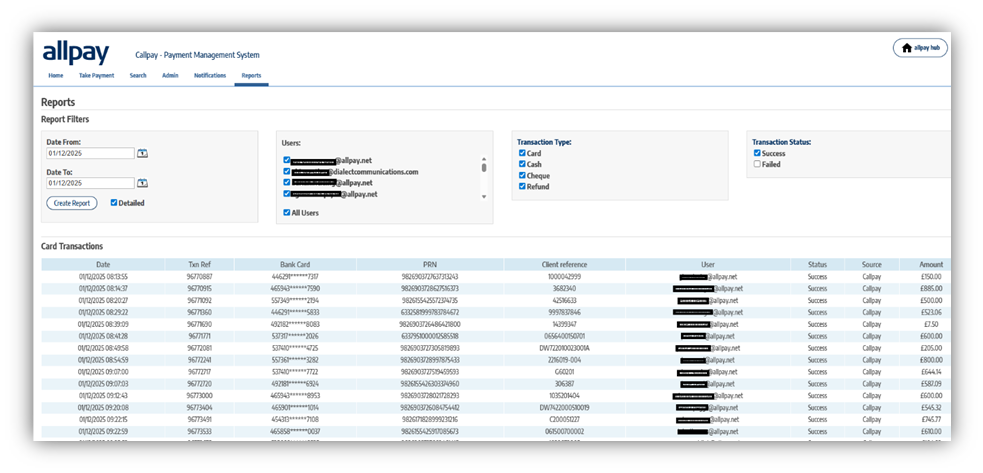Uncheck the Cash transaction type
983x473 pixels.
(522, 164)
